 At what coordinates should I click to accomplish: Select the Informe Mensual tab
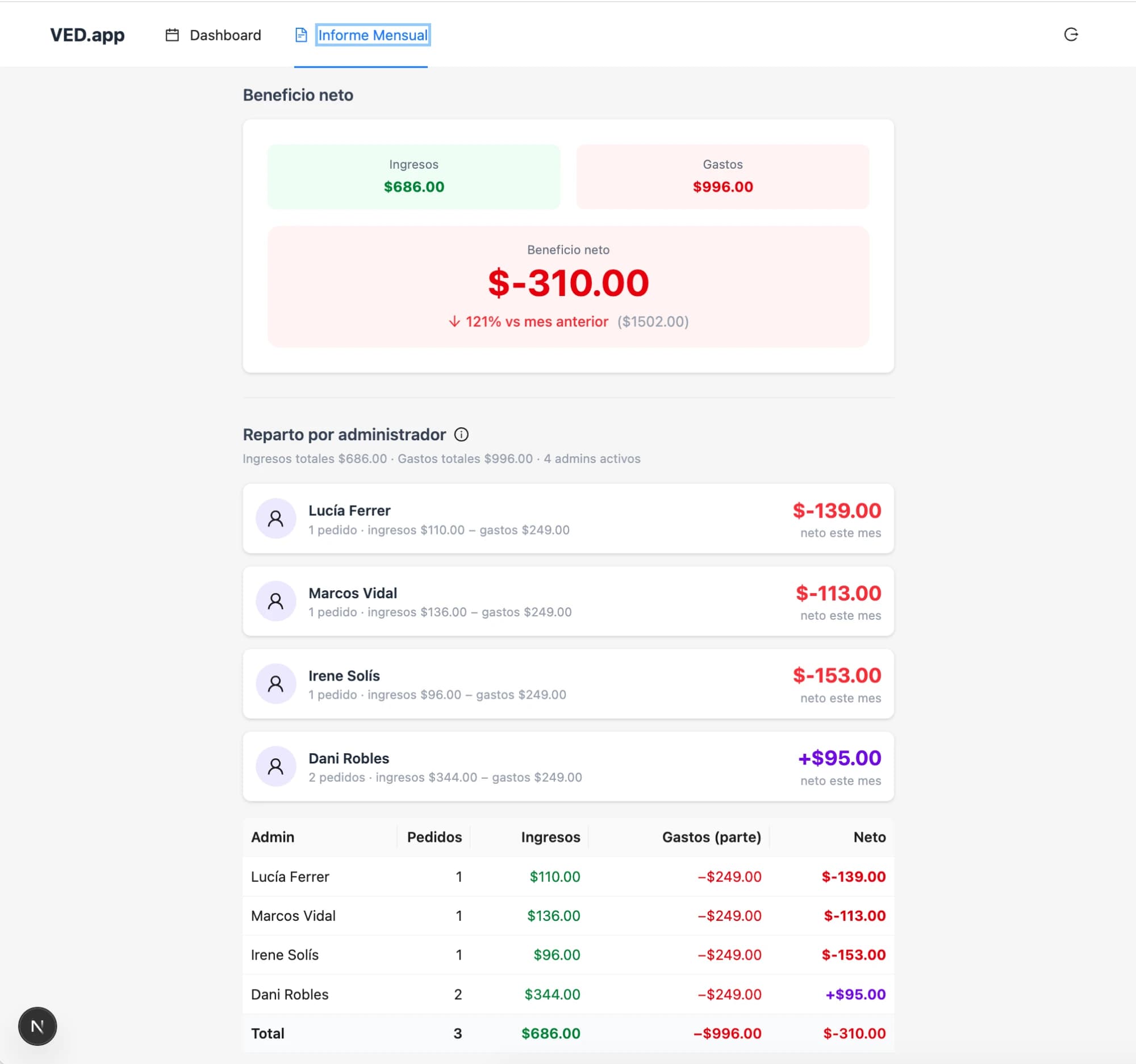[x=361, y=35]
